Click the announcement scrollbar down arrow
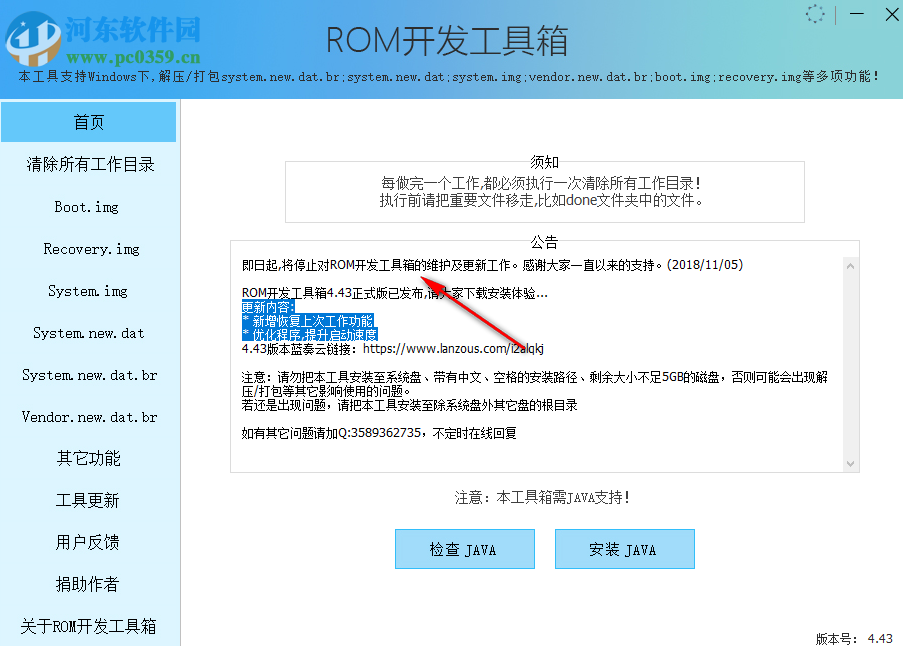This screenshot has width=903, height=646. pyautogui.click(x=850, y=463)
